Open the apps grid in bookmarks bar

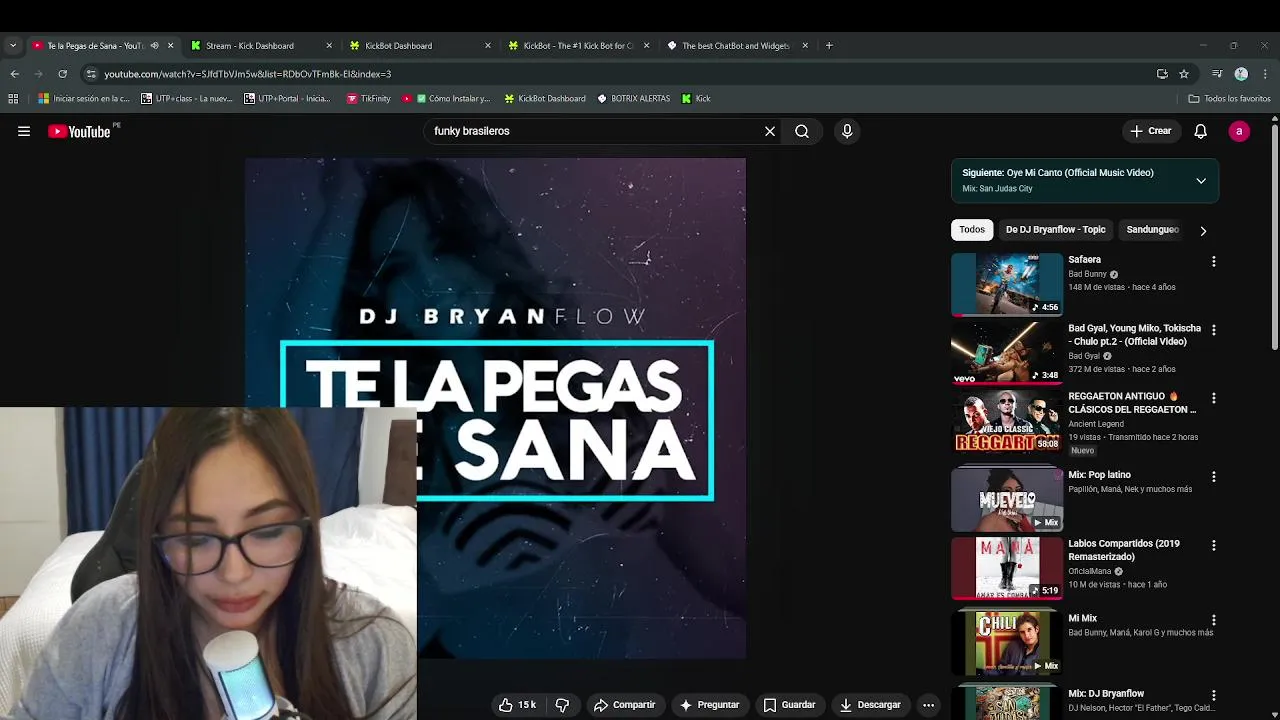(x=13, y=98)
